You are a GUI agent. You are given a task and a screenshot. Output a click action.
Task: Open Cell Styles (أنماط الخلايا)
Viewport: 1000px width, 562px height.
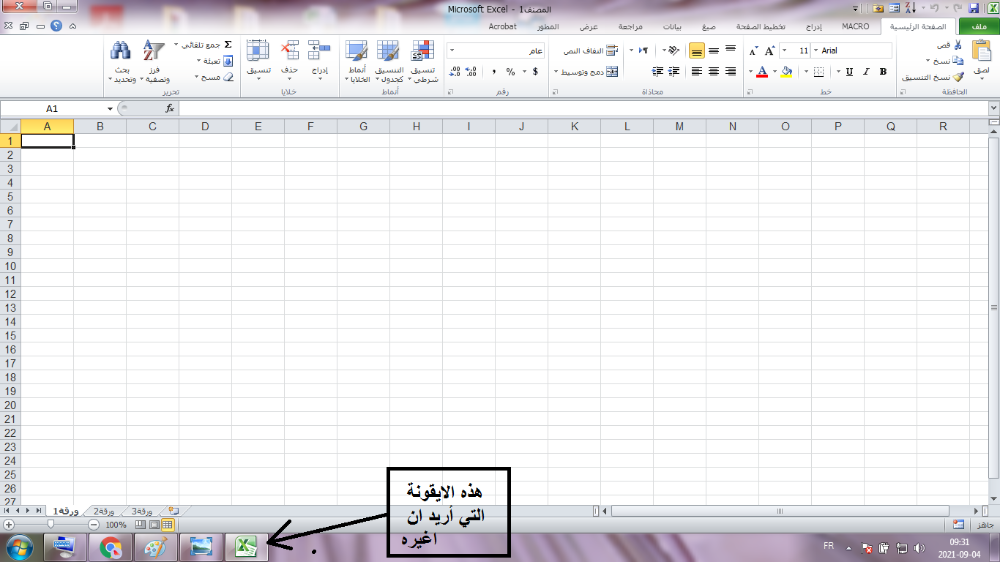click(357, 61)
